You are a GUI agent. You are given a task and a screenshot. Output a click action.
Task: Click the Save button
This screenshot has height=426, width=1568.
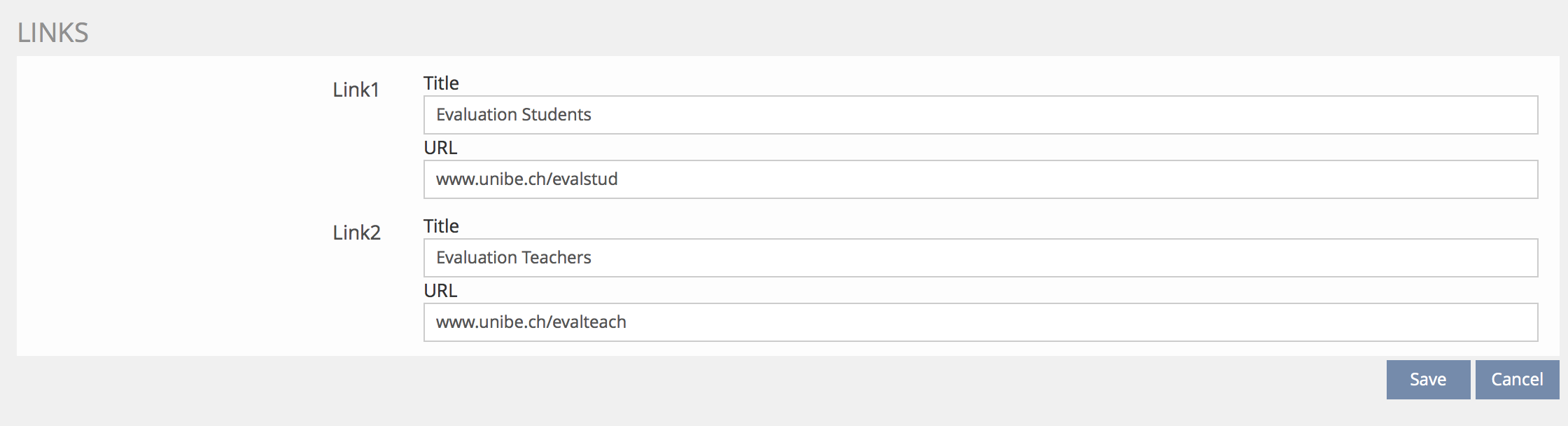click(x=1427, y=380)
